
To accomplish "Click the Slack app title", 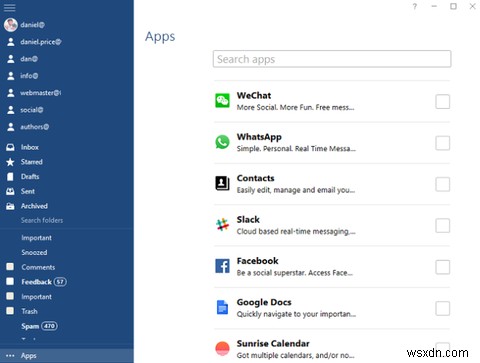I will pyautogui.click(x=248, y=219).
